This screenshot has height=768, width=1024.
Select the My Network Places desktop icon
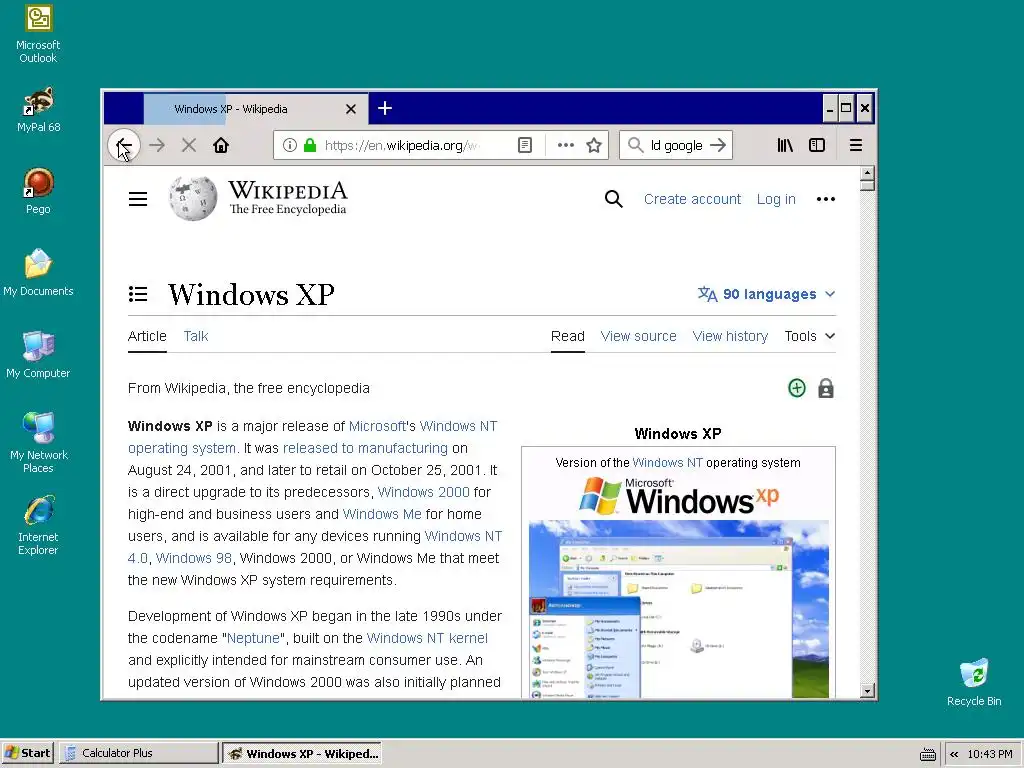click(x=39, y=443)
